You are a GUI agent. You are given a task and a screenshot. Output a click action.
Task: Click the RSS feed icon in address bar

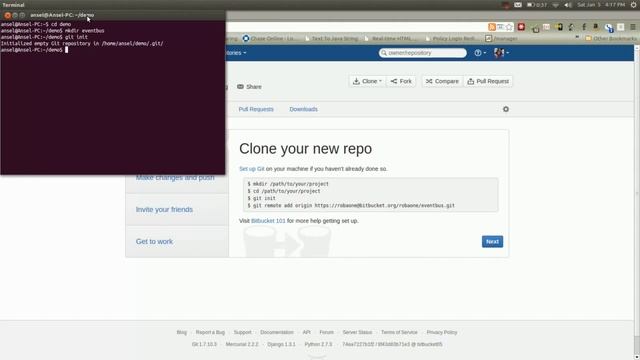point(492,27)
